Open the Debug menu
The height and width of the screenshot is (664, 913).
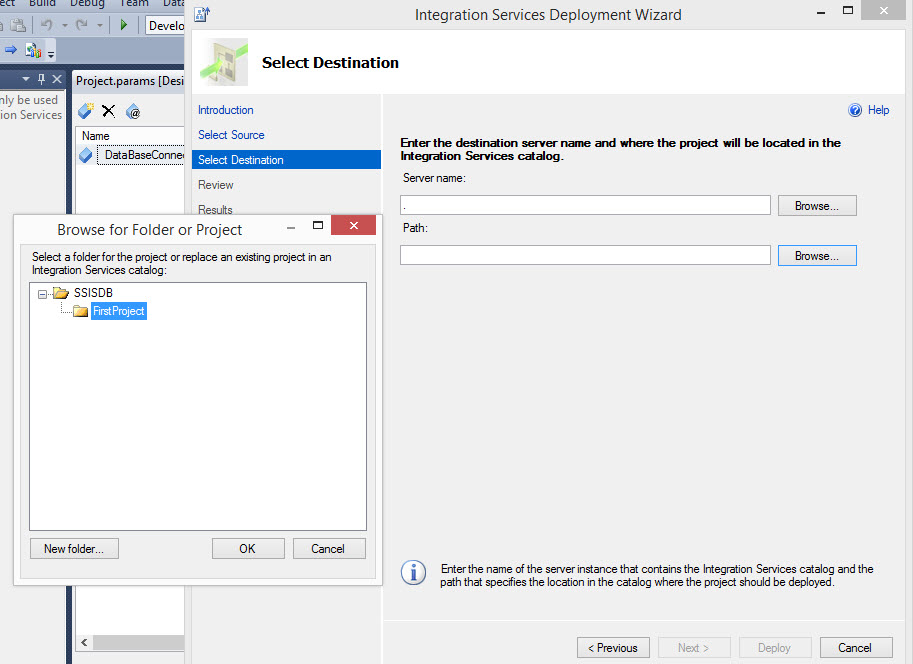click(x=87, y=4)
